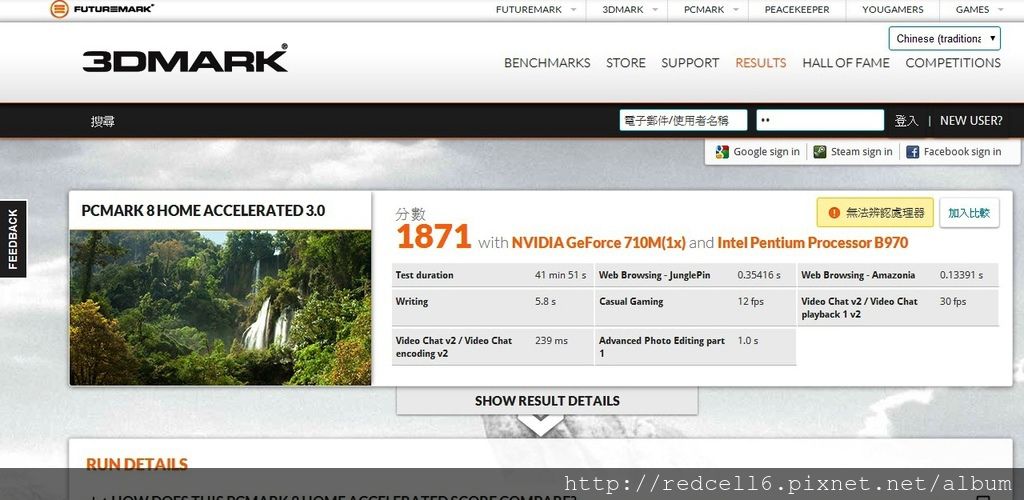Click the 分數 score label

tap(411, 214)
